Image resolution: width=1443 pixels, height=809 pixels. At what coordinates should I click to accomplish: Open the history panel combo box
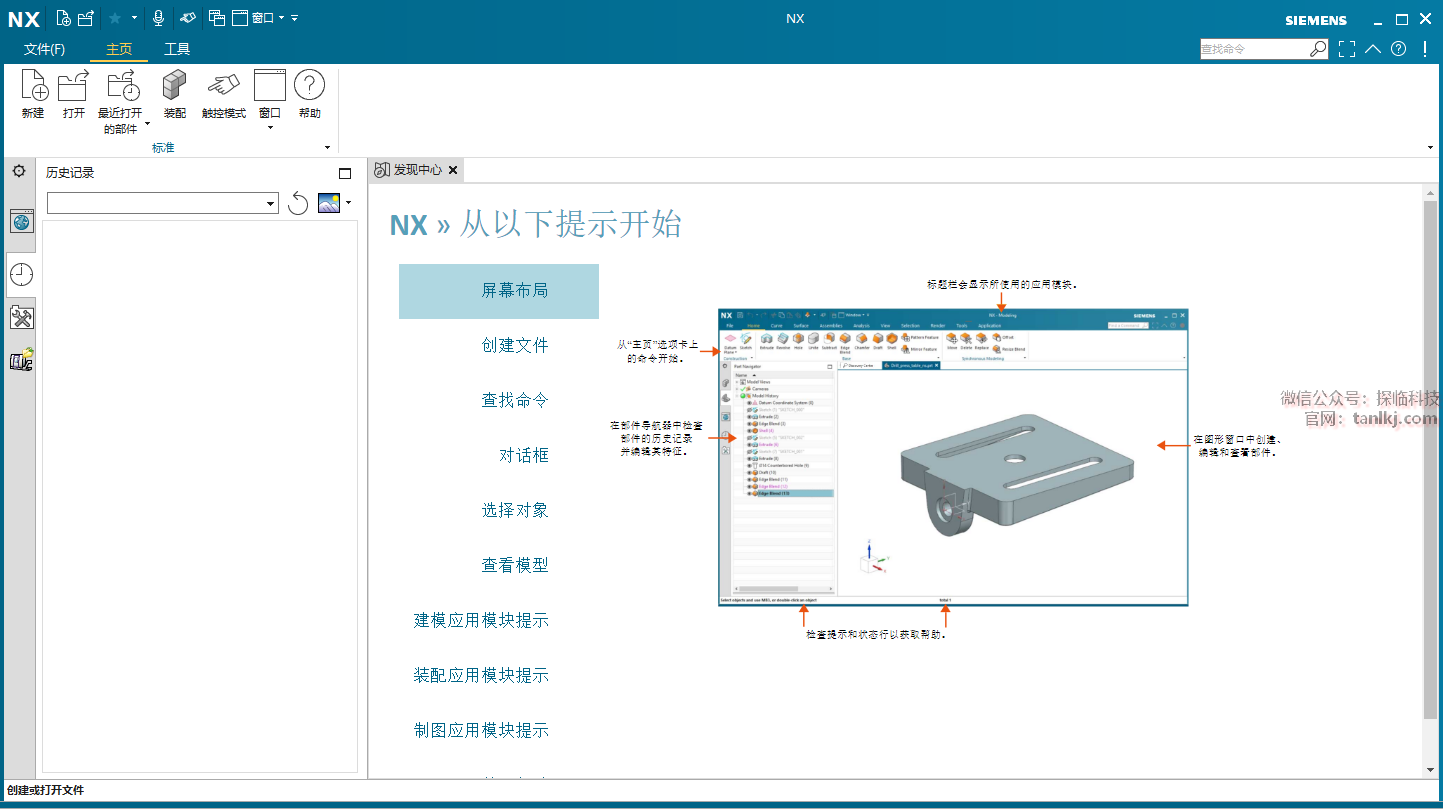click(x=163, y=204)
